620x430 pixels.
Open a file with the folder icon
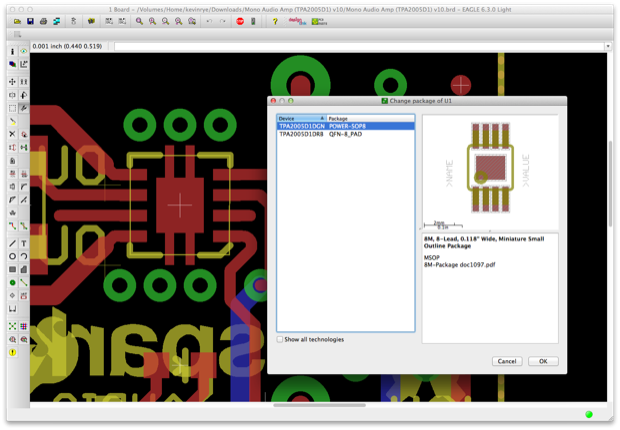point(17,21)
